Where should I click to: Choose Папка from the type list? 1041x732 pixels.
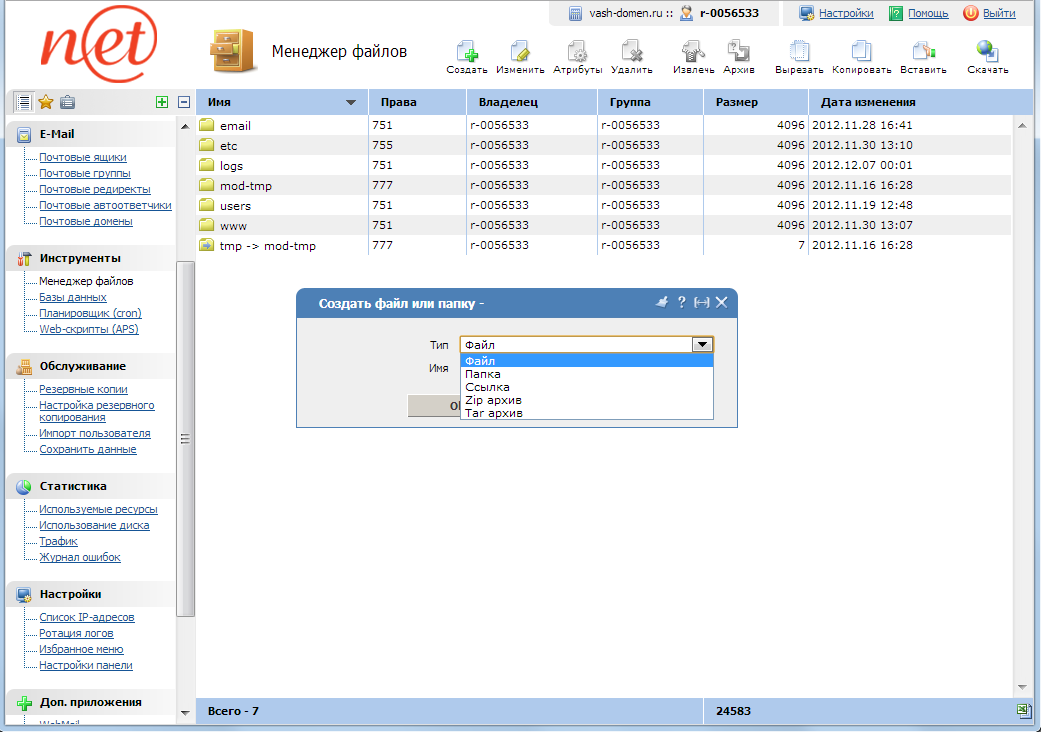click(483, 374)
